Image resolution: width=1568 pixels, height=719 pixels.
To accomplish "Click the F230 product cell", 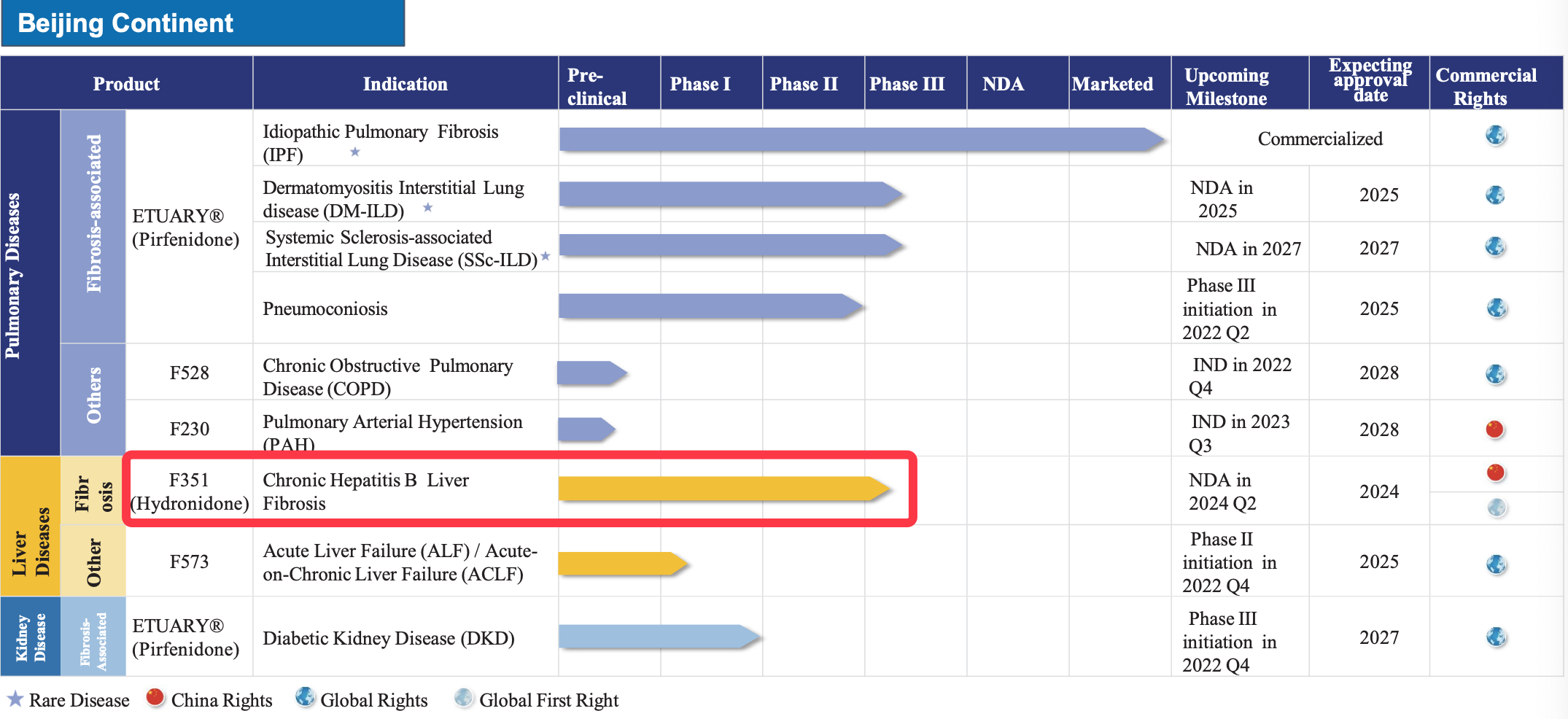I will [190, 429].
